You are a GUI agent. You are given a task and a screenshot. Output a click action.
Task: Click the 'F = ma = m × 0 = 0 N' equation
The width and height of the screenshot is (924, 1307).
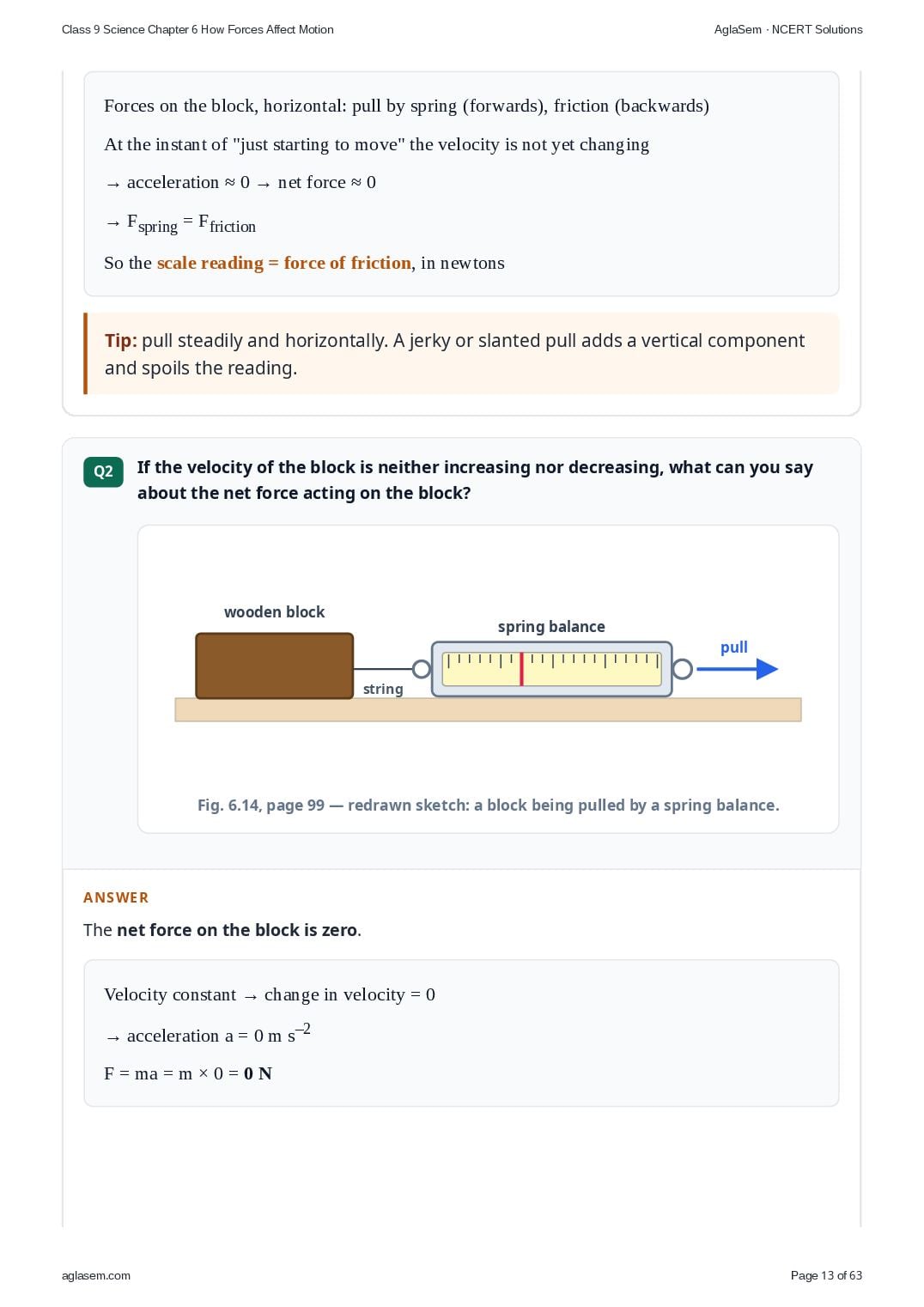click(x=188, y=1073)
